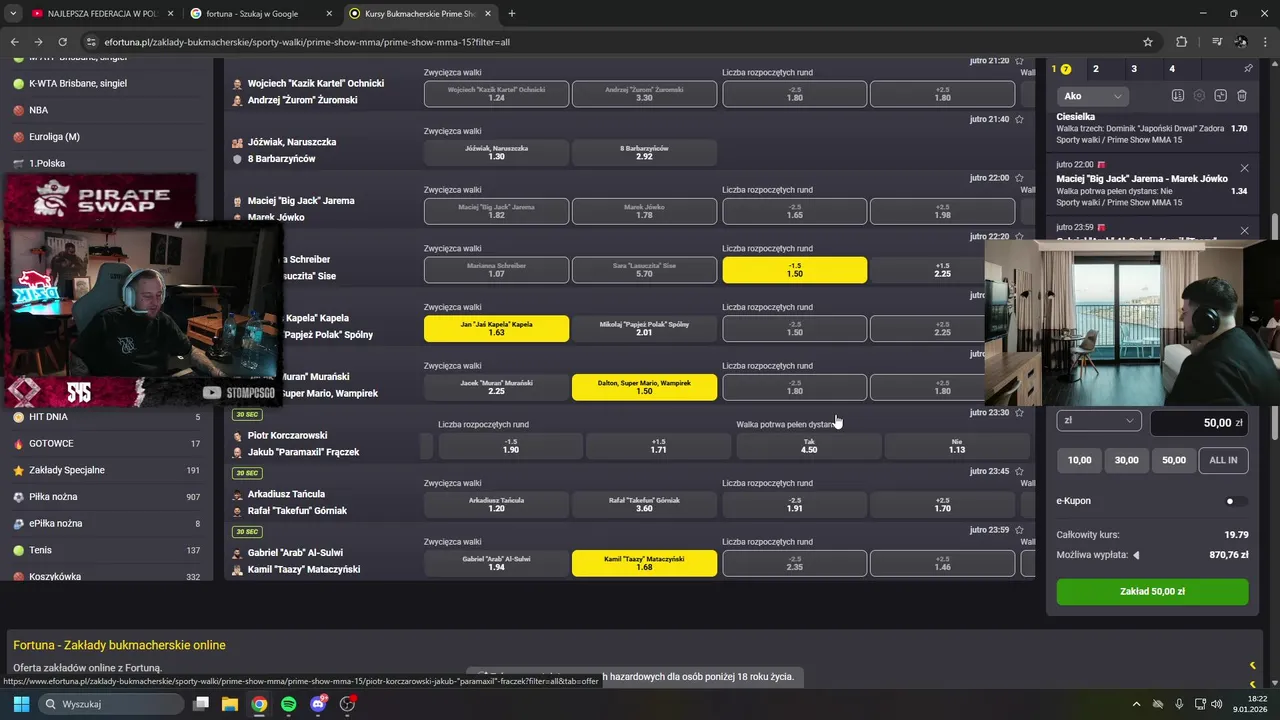The image size is (1280, 720).
Task: Click the Windows taskbar search box
Action: point(110,704)
